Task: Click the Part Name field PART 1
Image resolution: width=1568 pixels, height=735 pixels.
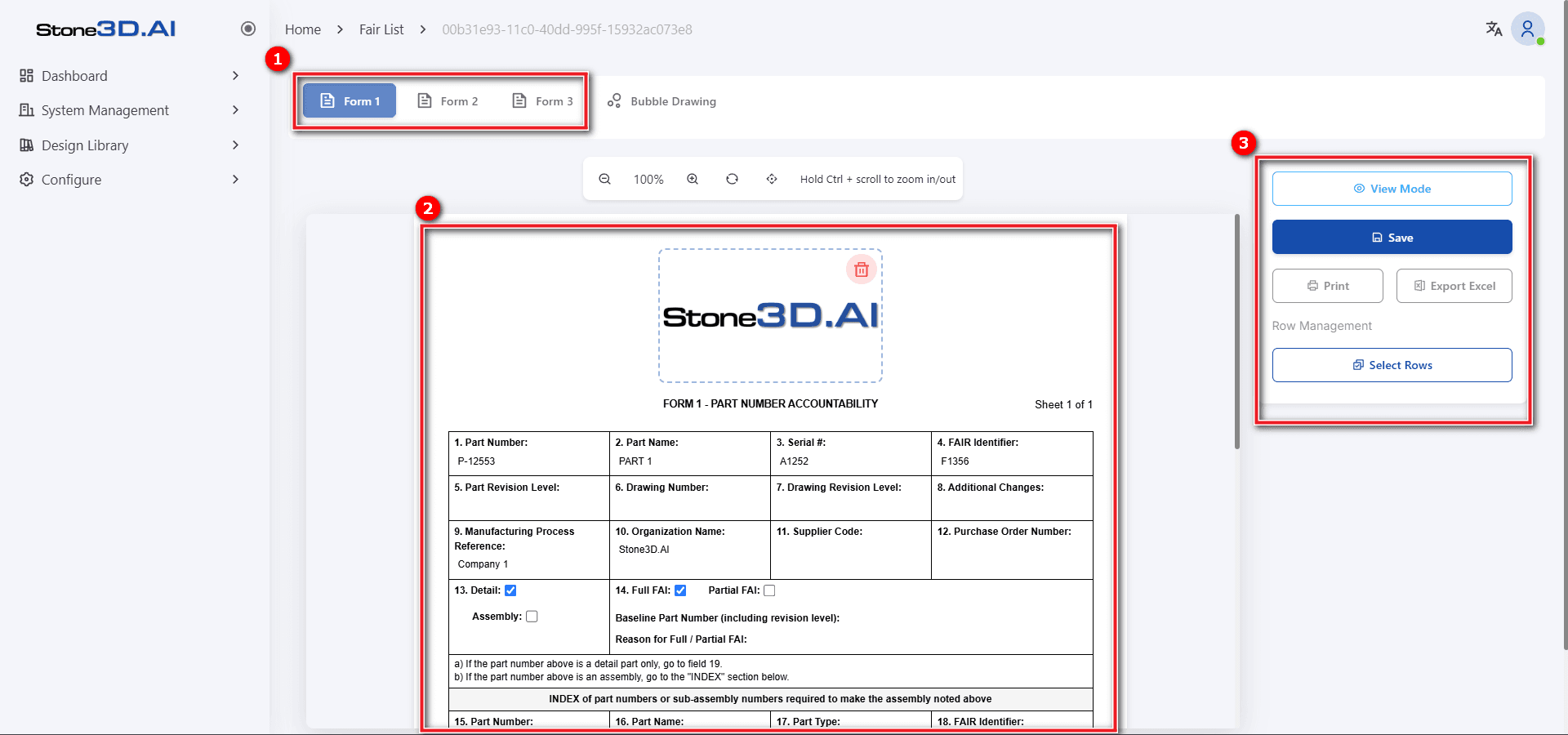Action: (x=690, y=461)
